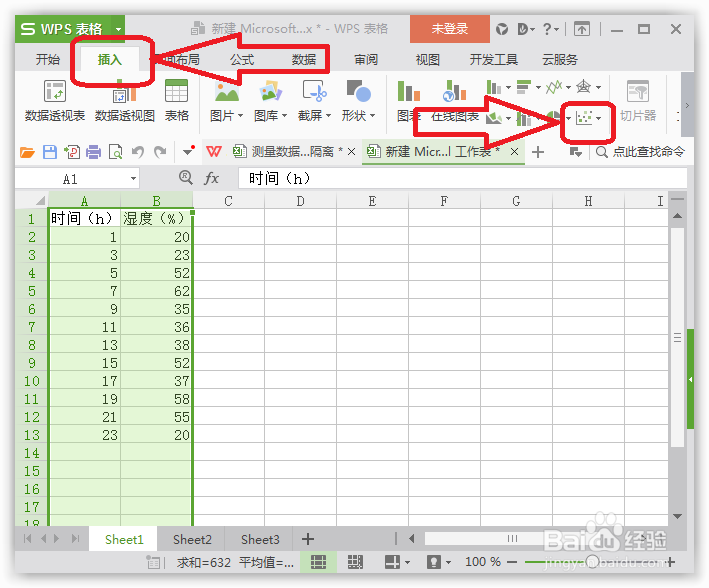
Task: Open the 审阅 ribbon tab
Action: [x=366, y=59]
